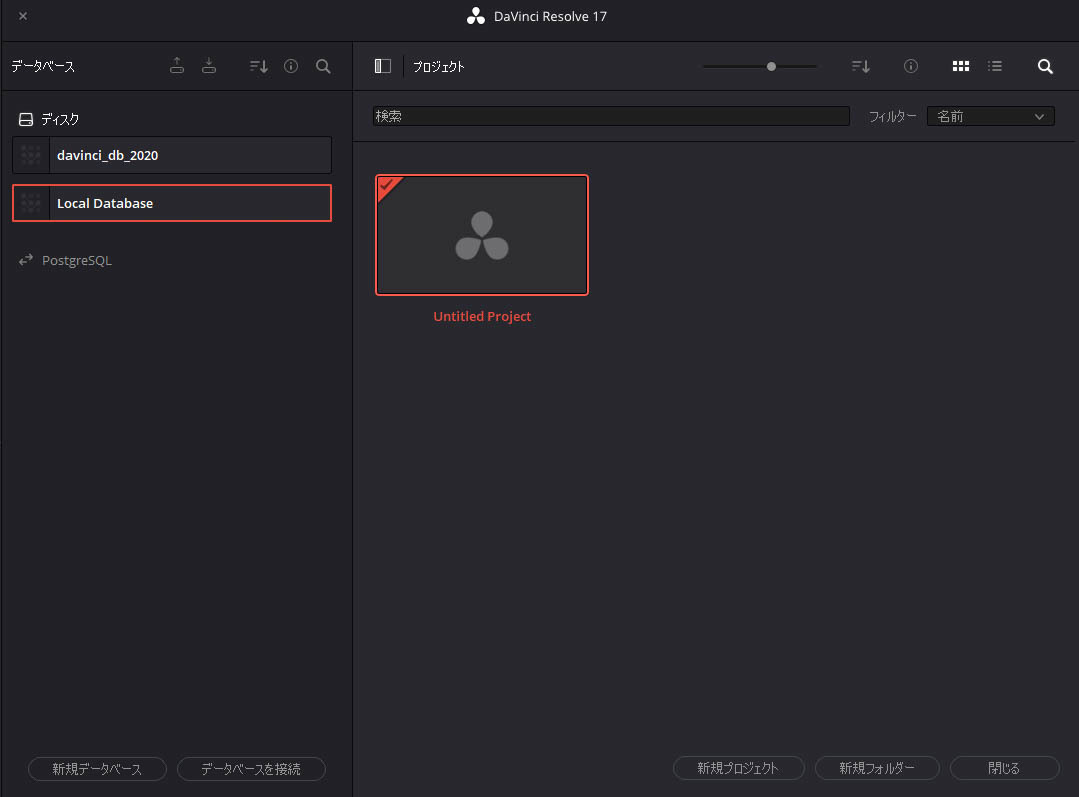Click the 新規プロジェクト button
Viewport: 1079px width, 797px height.
[738, 768]
